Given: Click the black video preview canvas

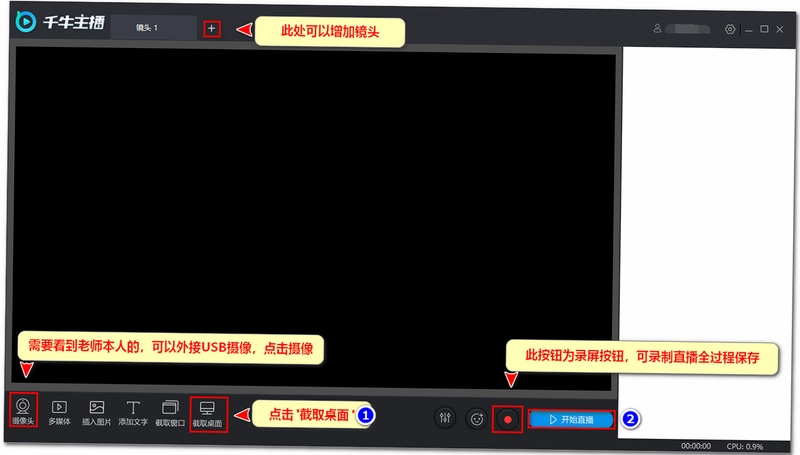Looking at the screenshot, I should tap(314, 219).
